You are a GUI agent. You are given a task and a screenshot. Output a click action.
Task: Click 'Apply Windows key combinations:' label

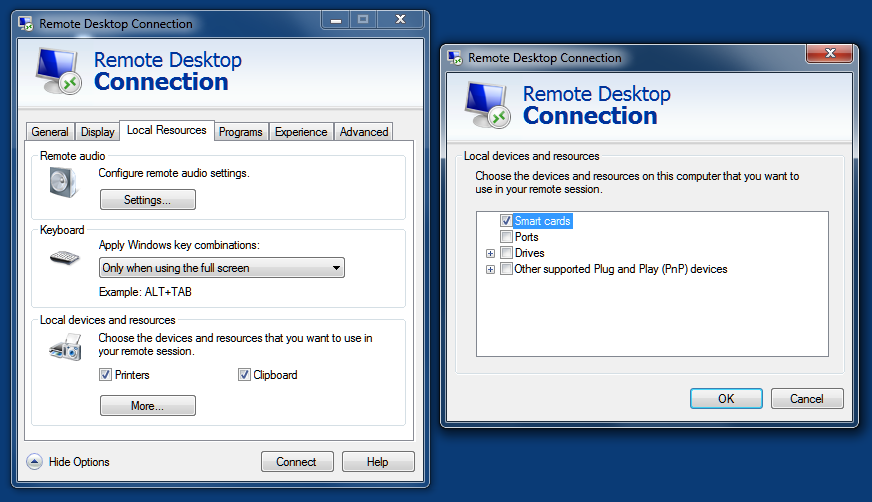(x=179, y=245)
